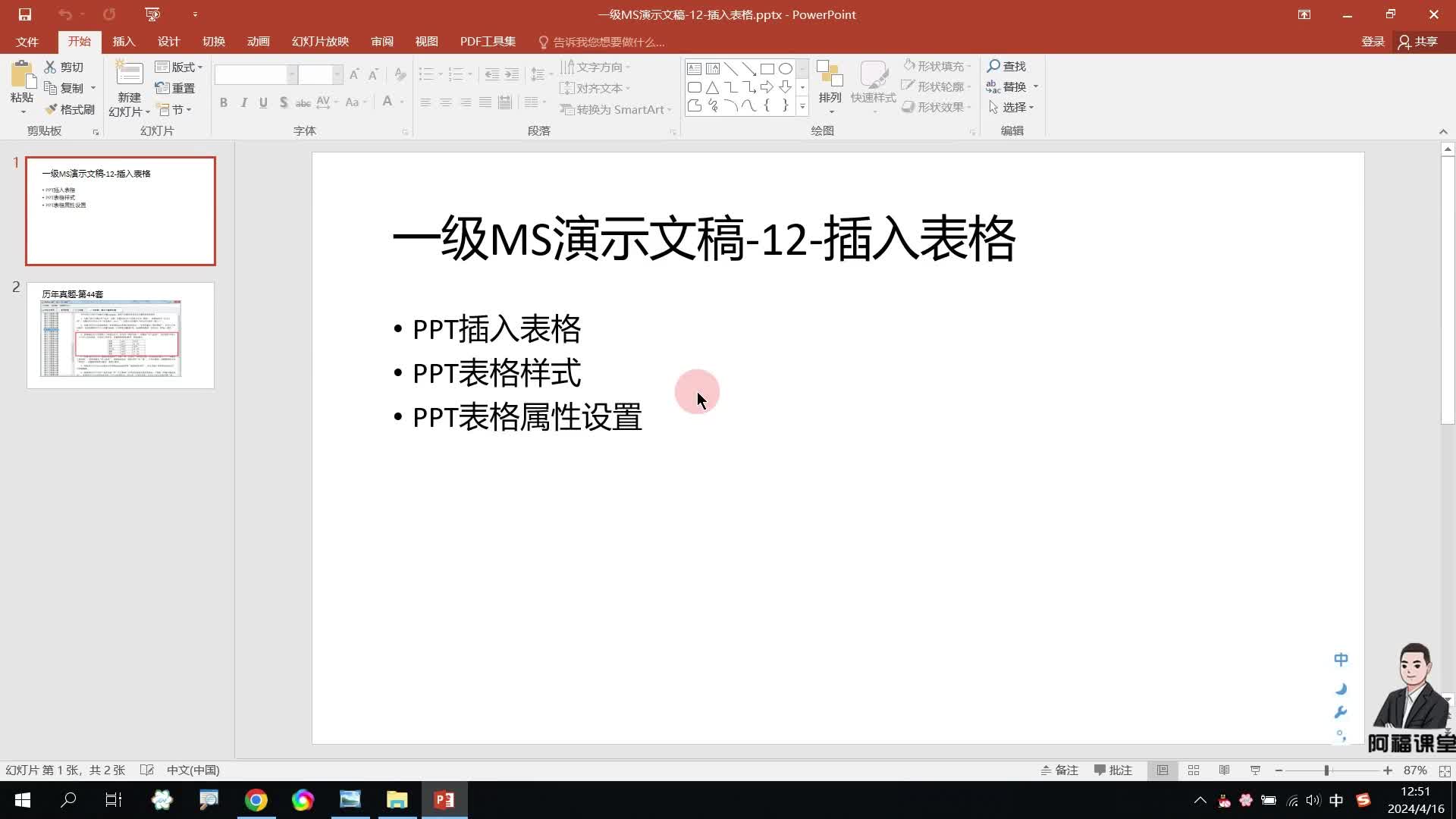Toggle align text left

[x=425, y=102]
